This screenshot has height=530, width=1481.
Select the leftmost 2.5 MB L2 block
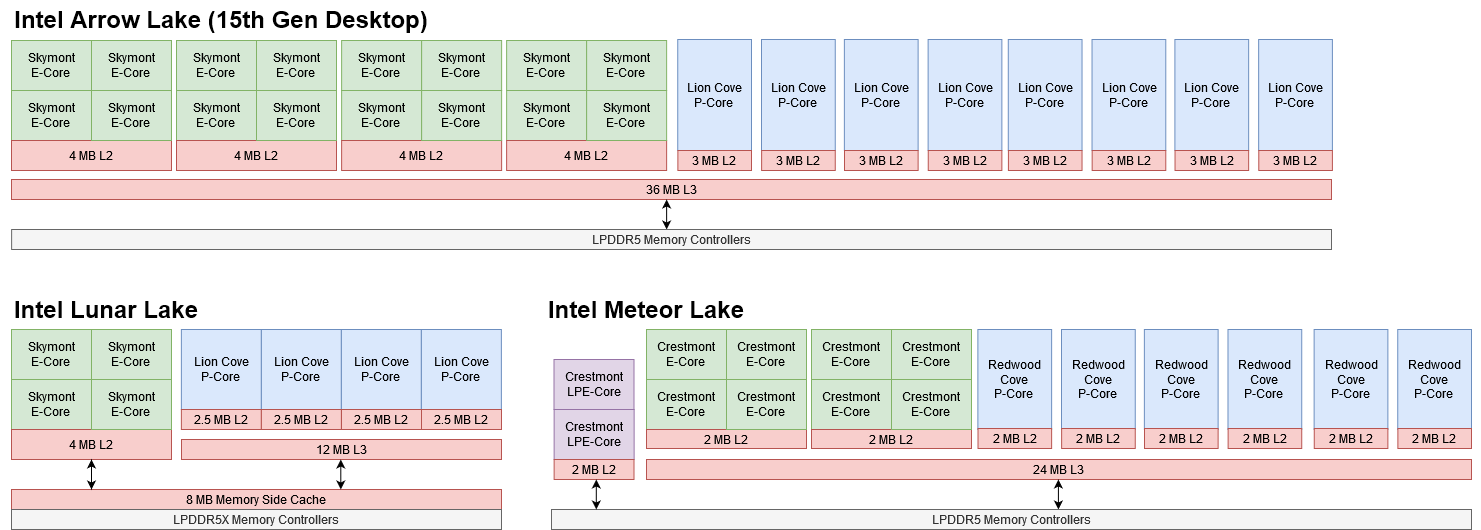pyautogui.click(x=221, y=419)
